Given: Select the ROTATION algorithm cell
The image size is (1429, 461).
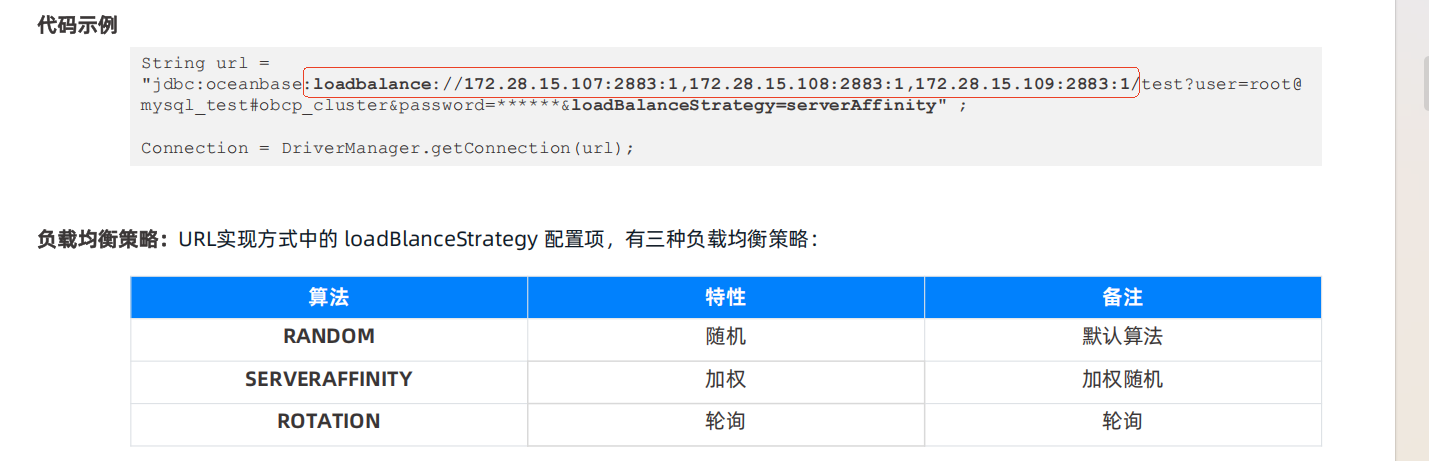Looking at the screenshot, I should tap(329, 422).
